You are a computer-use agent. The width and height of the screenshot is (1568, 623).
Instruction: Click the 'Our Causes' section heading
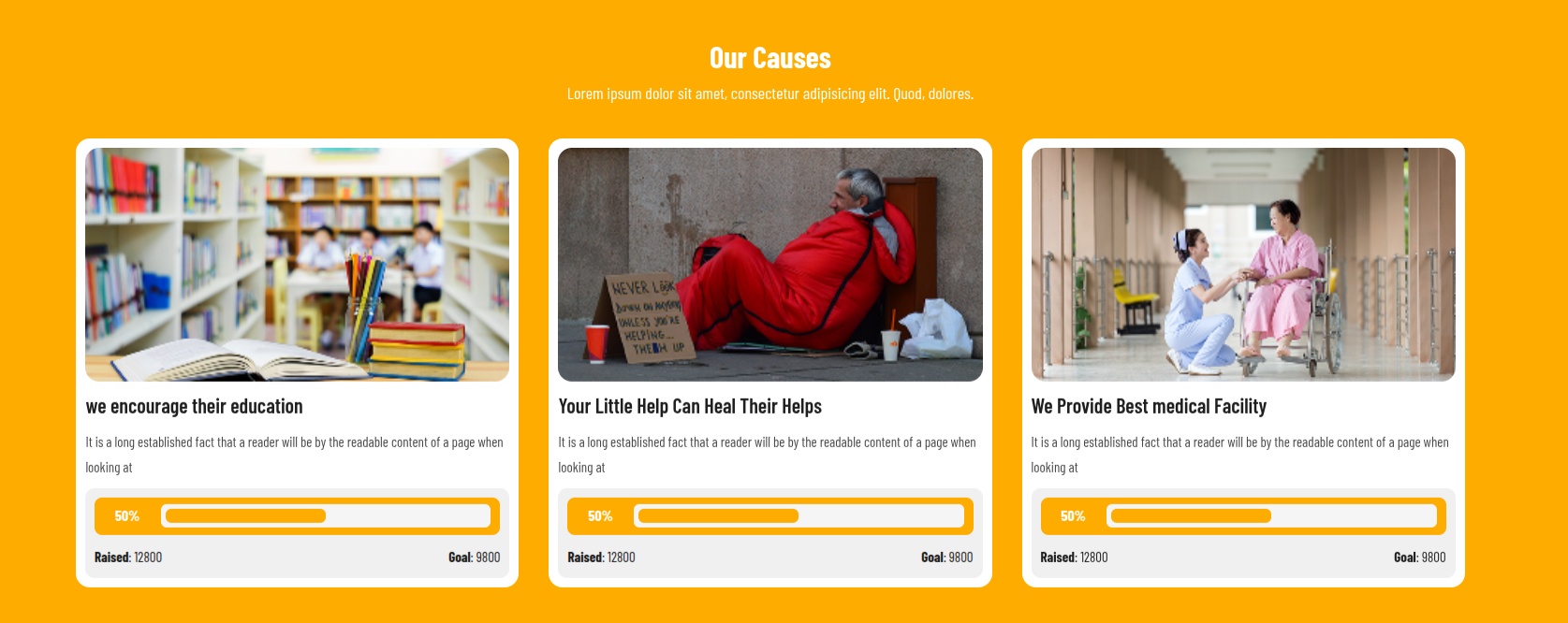pos(770,58)
